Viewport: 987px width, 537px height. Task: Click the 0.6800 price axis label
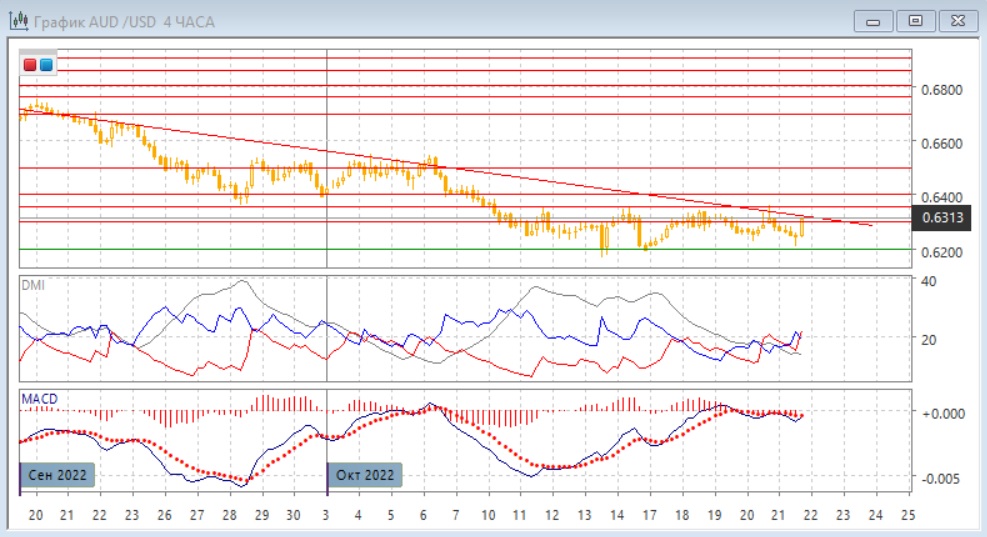tap(940, 90)
